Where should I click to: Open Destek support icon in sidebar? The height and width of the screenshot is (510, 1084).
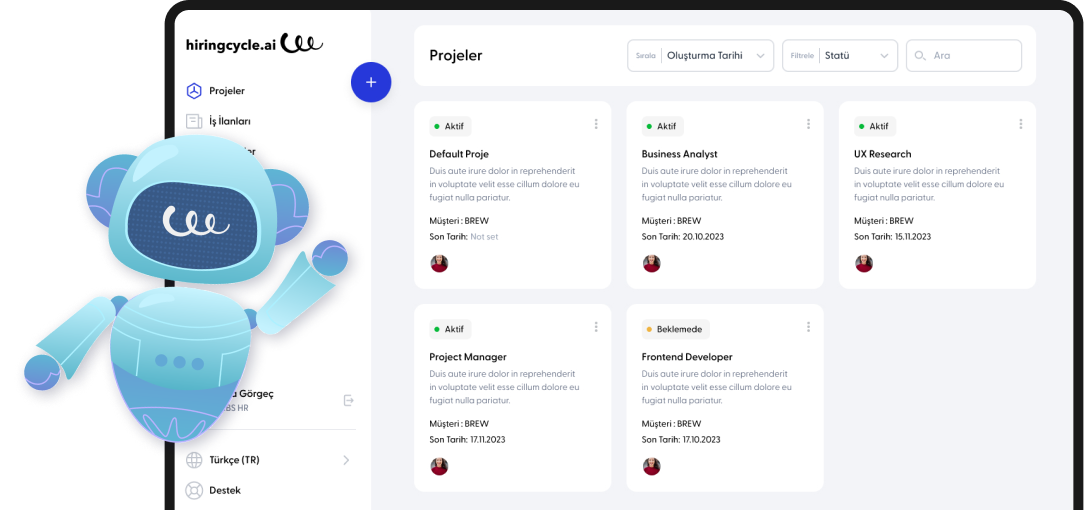194,490
